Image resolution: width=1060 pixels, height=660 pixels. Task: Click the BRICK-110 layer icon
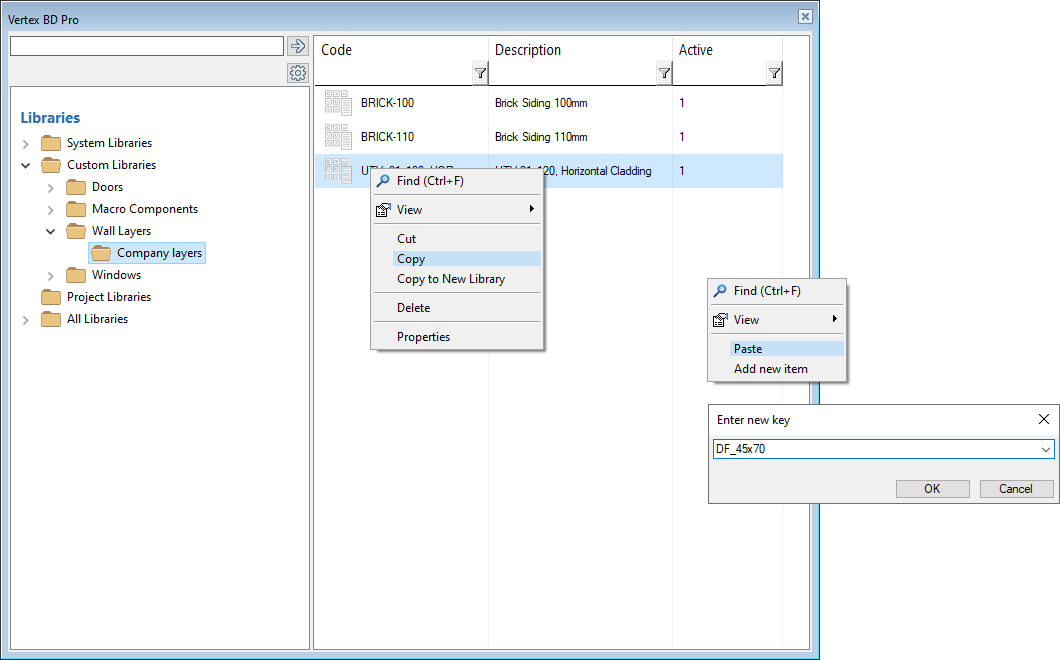pyautogui.click(x=338, y=137)
